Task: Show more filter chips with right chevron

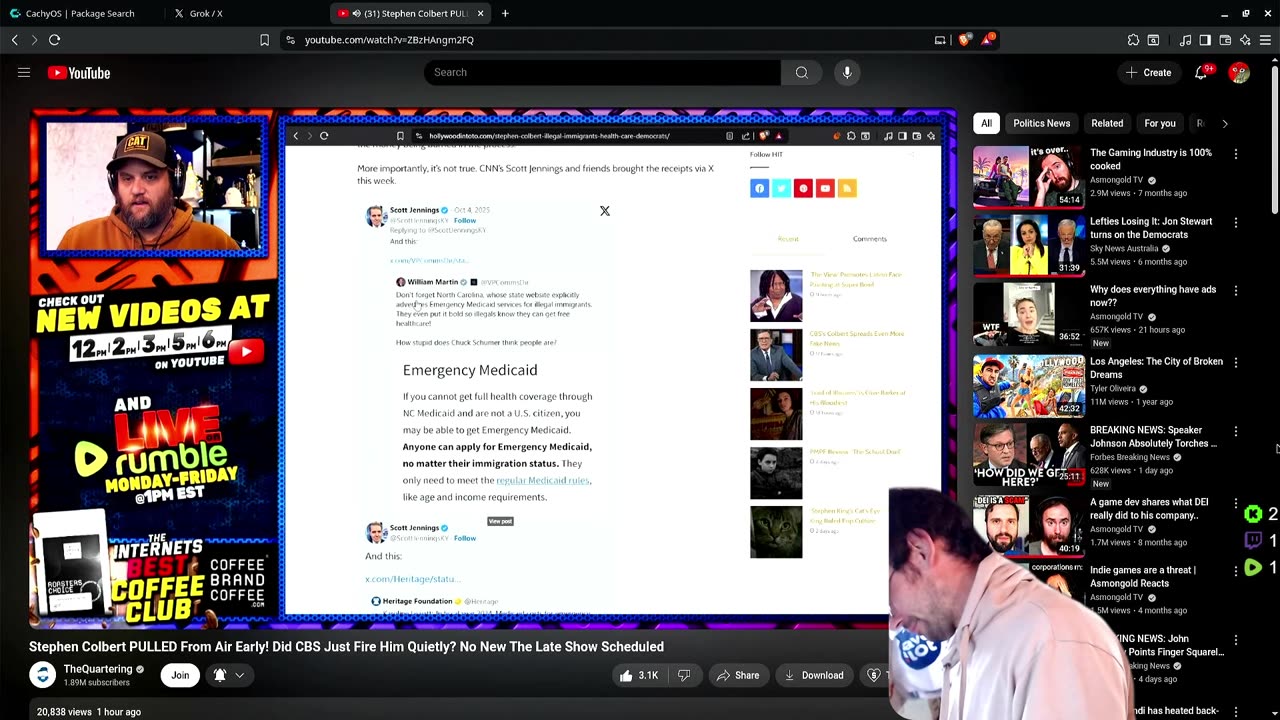Action: [x=1225, y=123]
